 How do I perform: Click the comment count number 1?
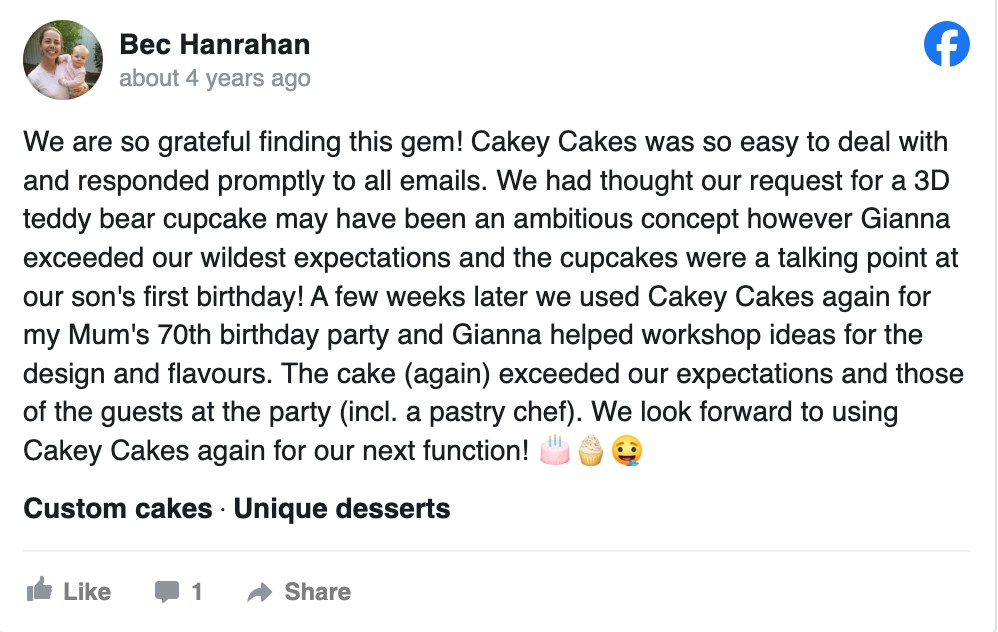click(x=197, y=592)
